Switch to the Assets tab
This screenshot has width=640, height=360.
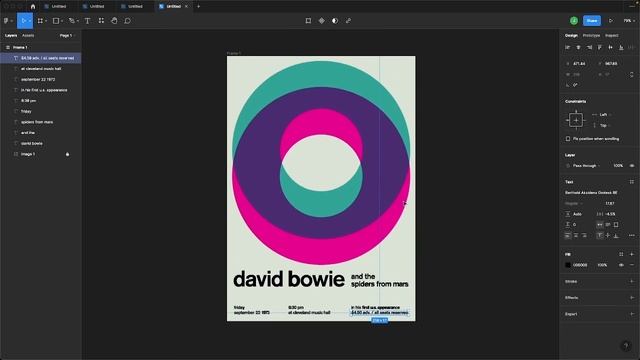pos(28,36)
